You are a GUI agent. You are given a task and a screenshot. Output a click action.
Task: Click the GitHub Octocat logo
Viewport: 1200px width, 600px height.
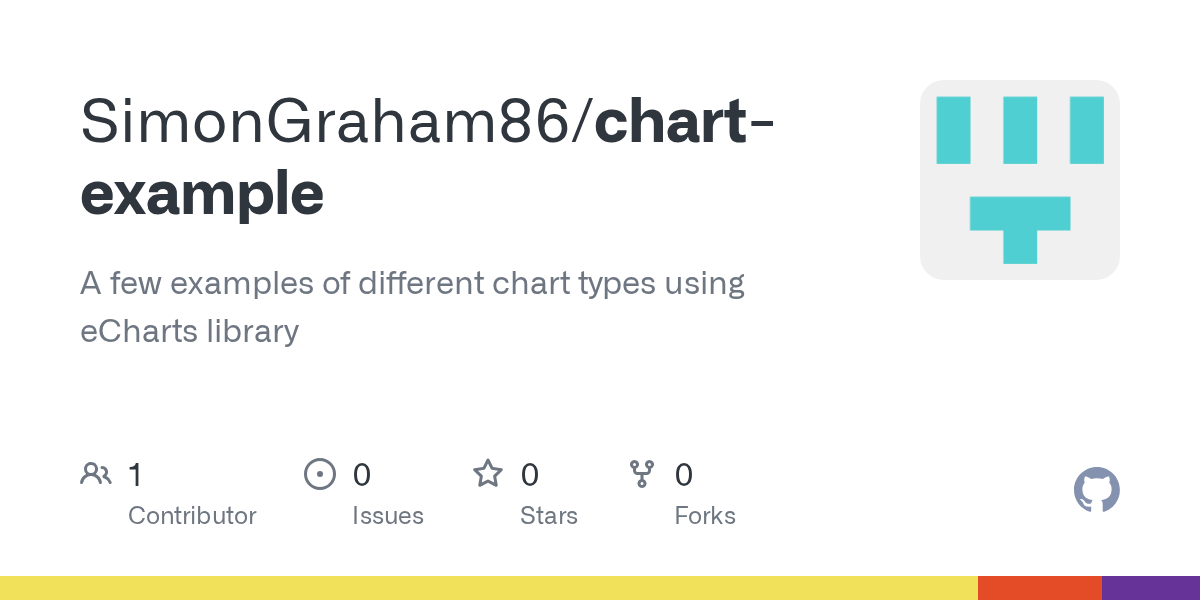1096,490
